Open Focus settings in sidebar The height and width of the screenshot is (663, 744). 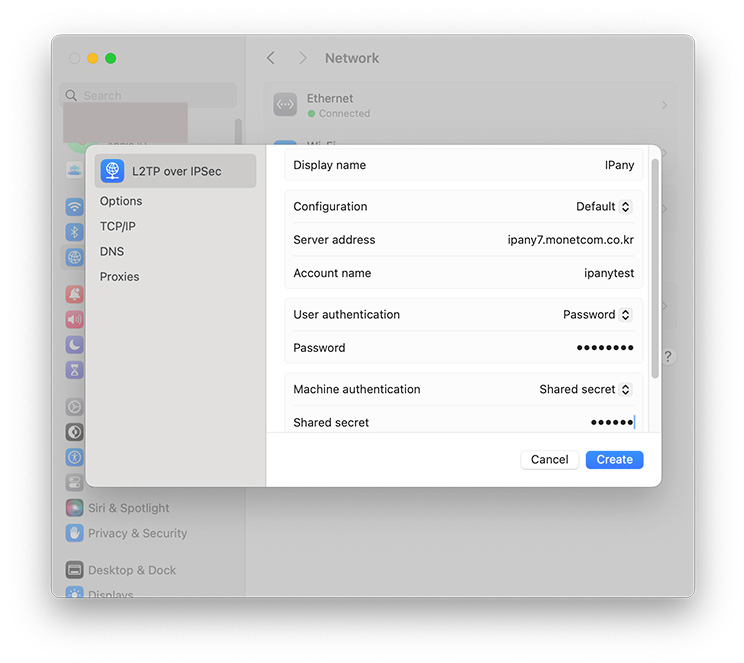pyautogui.click(x=74, y=345)
